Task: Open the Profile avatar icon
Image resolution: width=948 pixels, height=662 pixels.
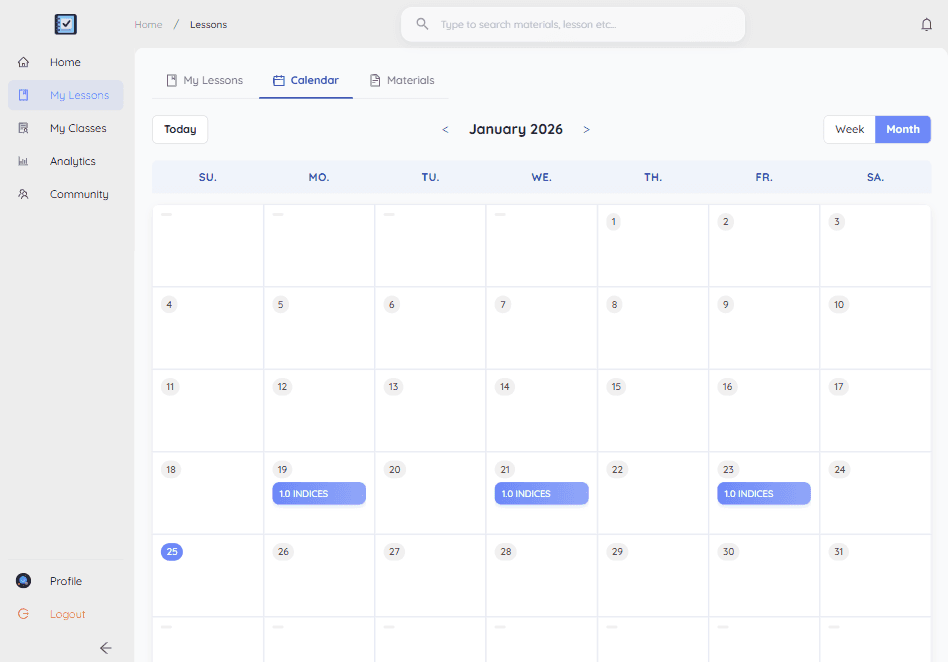Action: point(23,580)
